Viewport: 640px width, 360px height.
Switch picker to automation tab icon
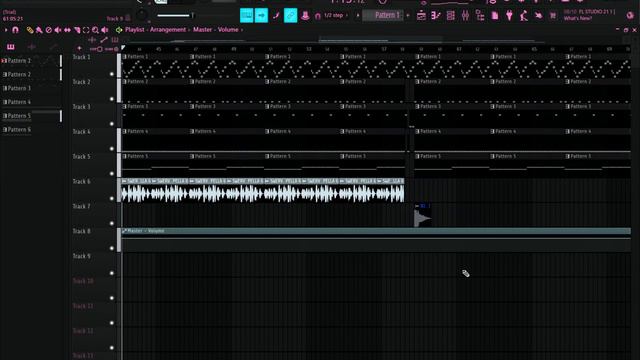click(53, 47)
